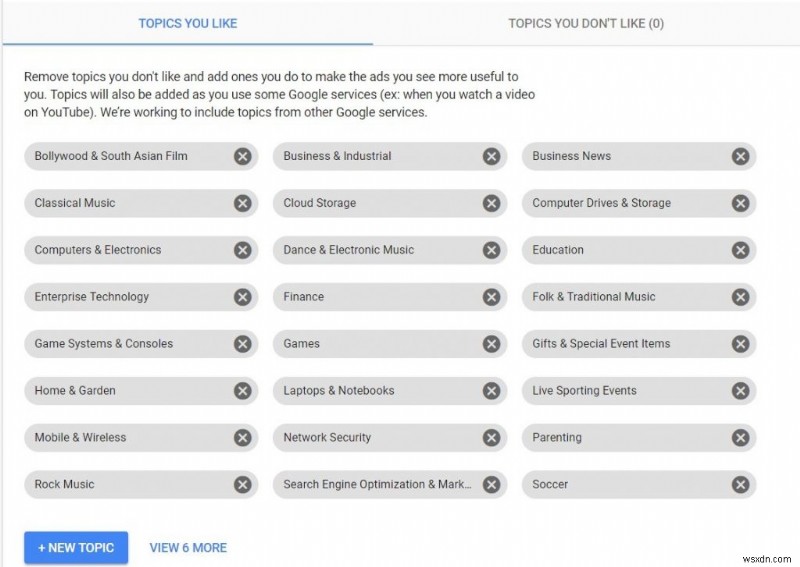The height and width of the screenshot is (567, 800).
Task: Remove Dance & Electronic Music topic
Action: click(491, 250)
